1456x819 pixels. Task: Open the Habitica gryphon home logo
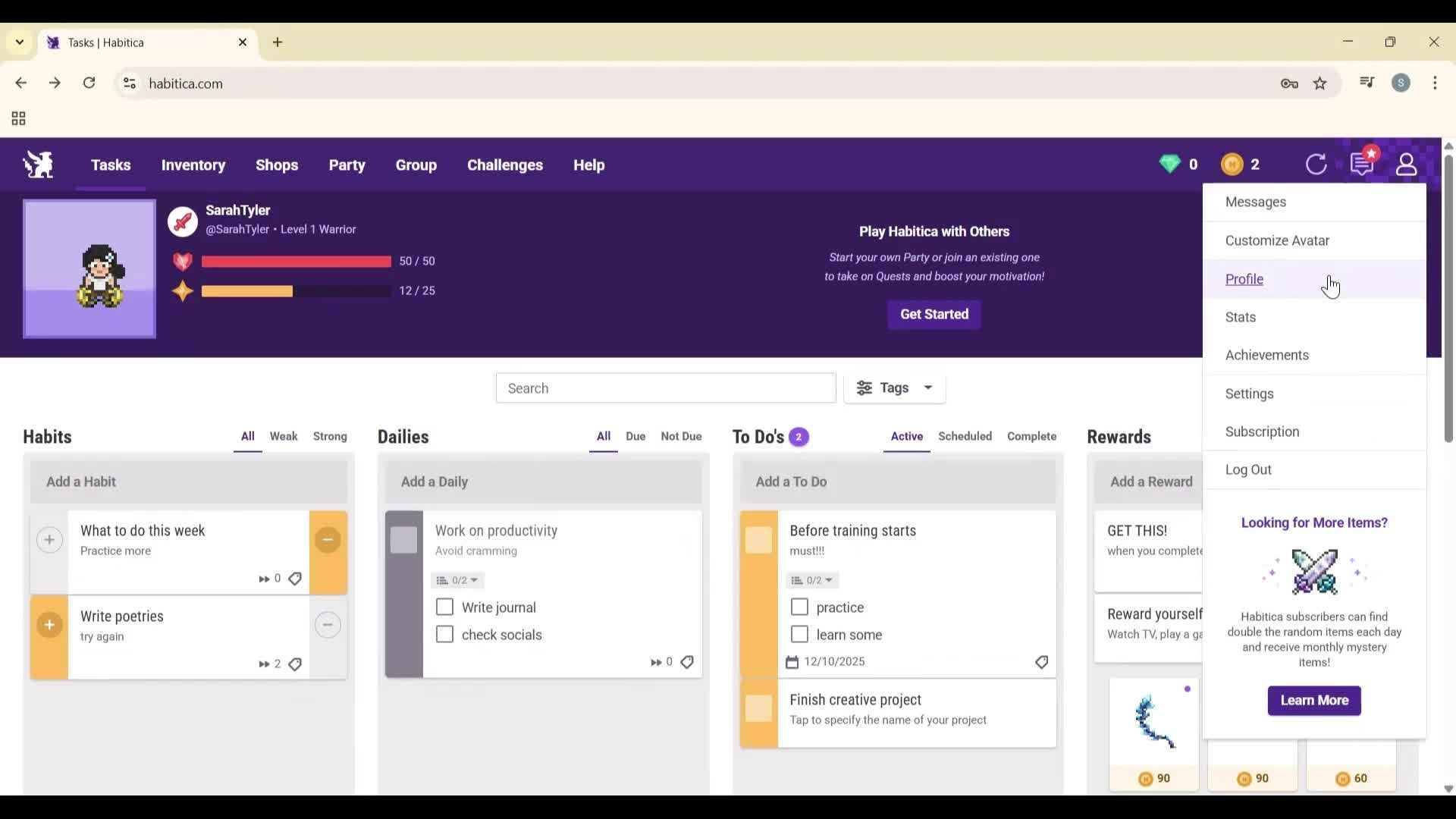(x=37, y=165)
